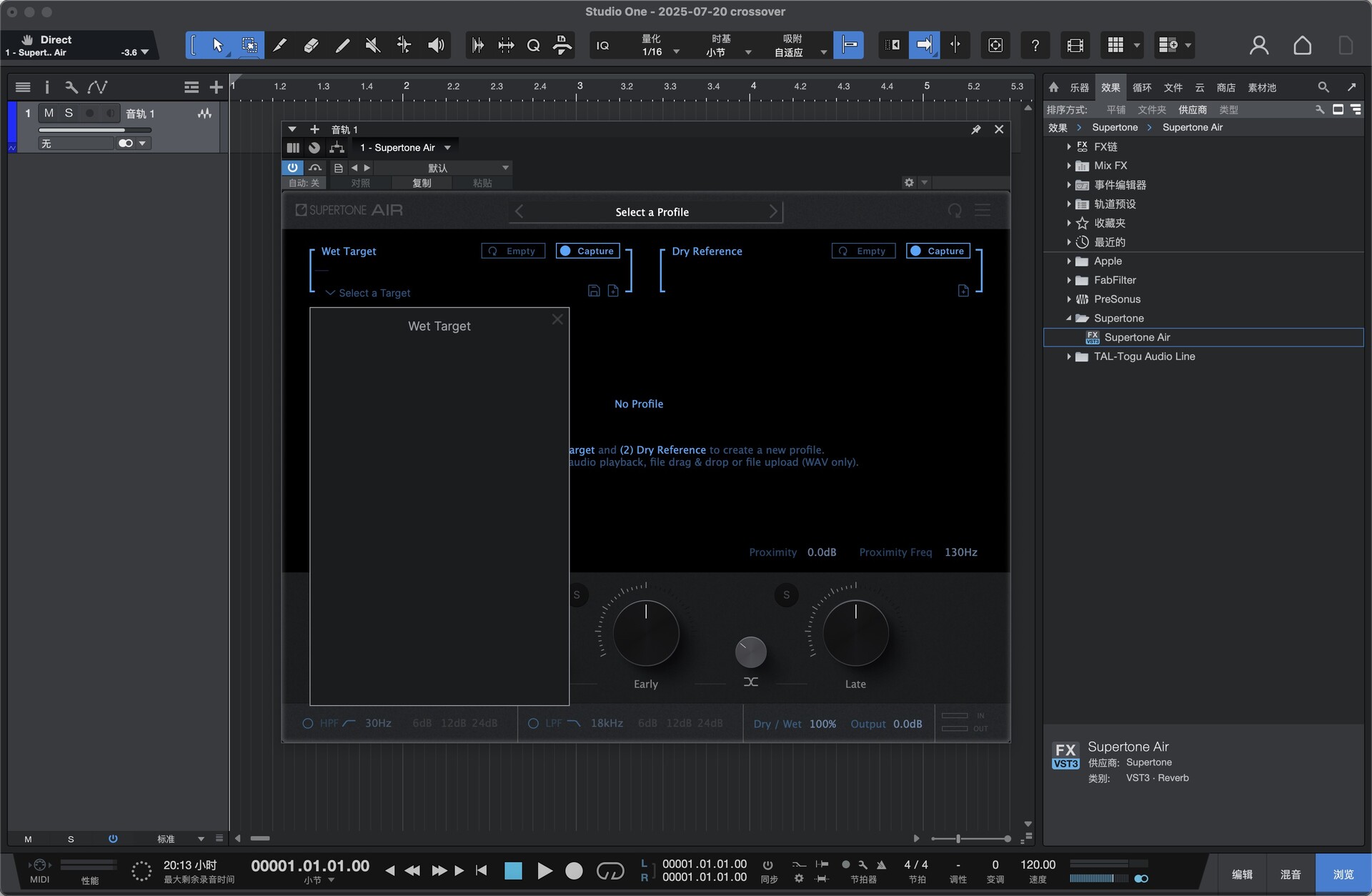Adjust the Early knob
The width and height of the screenshot is (1372, 896).
[x=646, y=633]
